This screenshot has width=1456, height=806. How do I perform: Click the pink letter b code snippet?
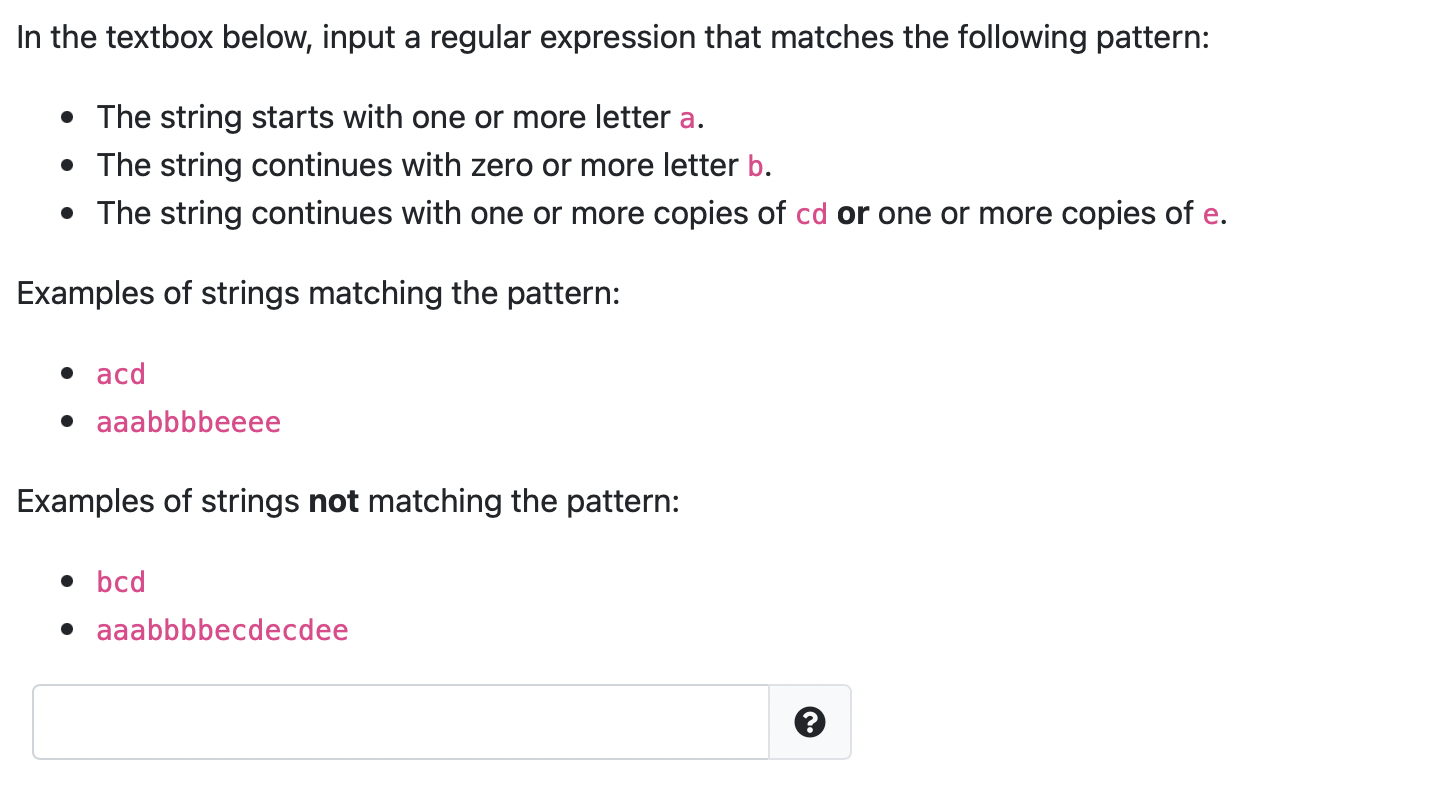tap(755, 165)
